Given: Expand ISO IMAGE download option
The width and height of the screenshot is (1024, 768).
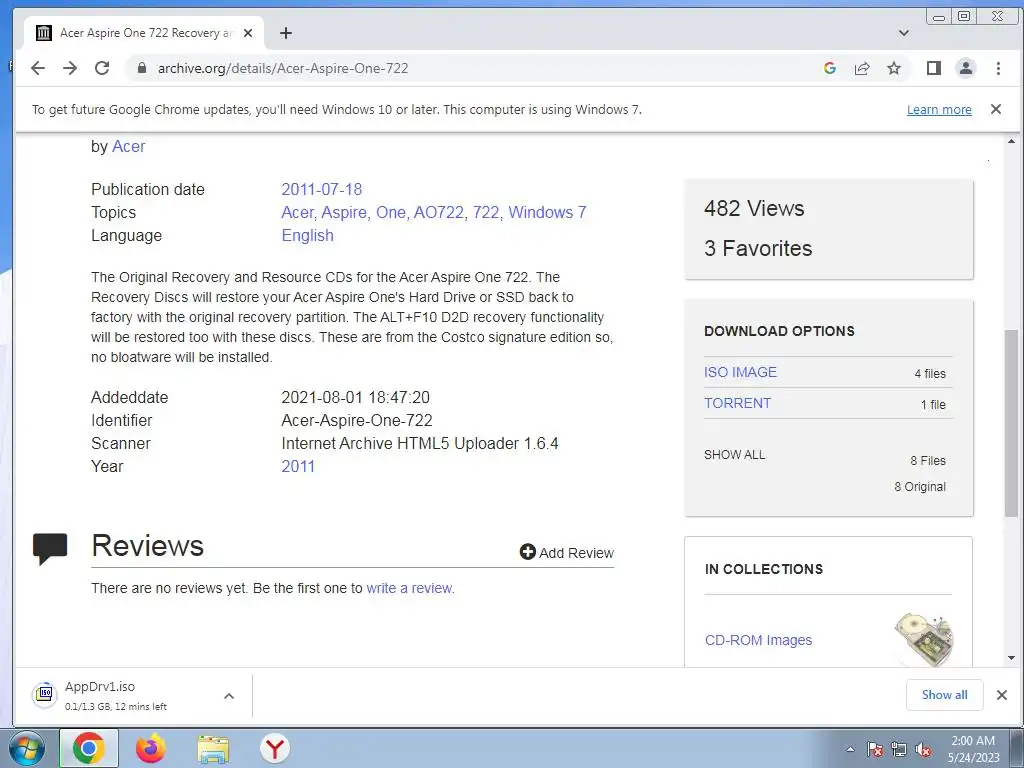Looking at the screenshot, I should [x=741, y=372].
